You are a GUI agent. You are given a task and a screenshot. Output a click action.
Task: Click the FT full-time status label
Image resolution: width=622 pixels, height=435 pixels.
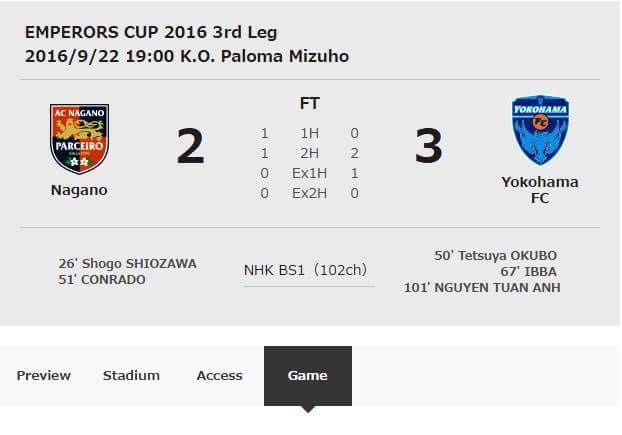pyautogui.click(x=309, y=103)
